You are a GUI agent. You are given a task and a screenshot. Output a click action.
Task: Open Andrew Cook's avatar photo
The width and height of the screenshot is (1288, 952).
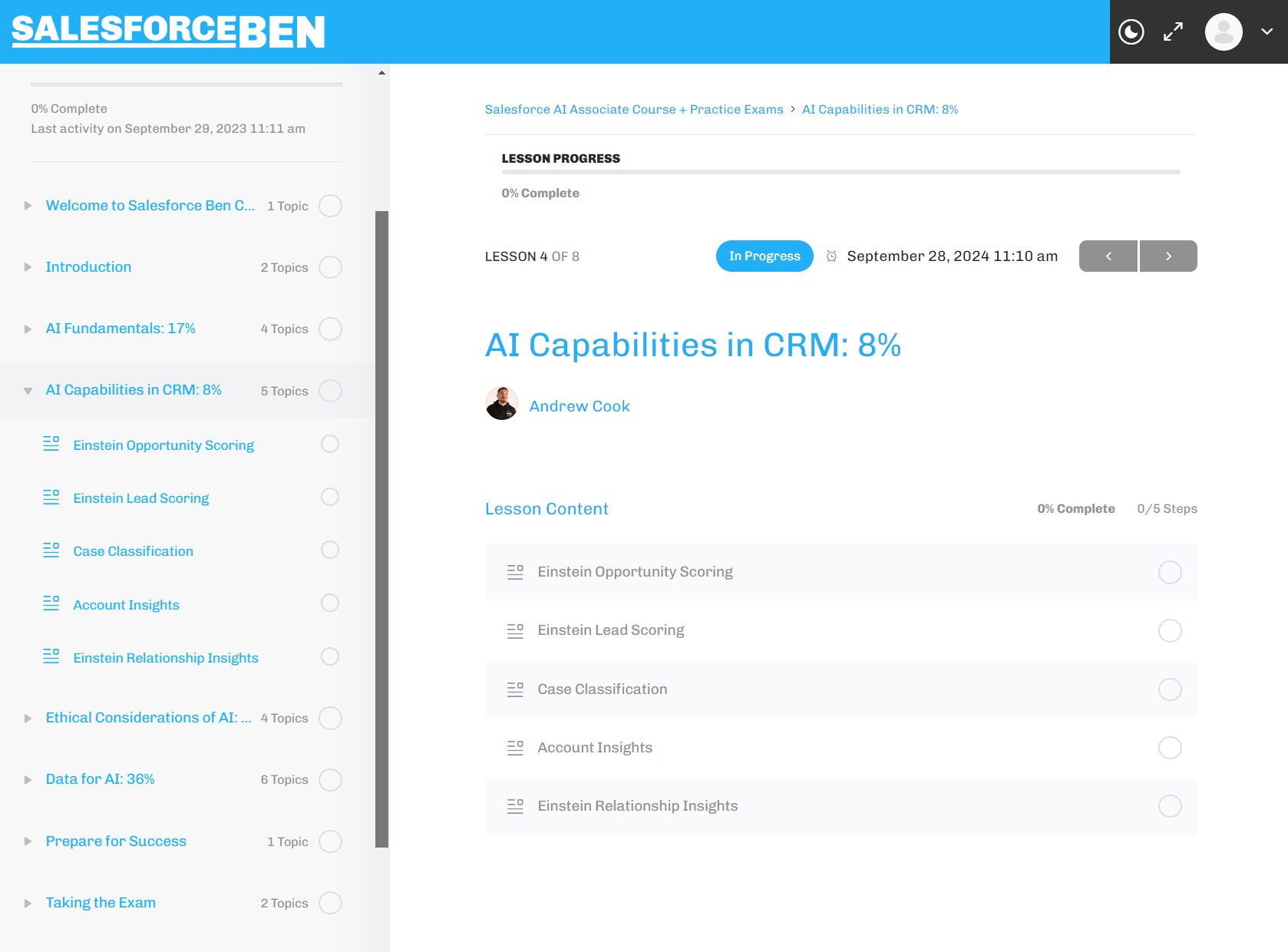click(x=502, y=404)
